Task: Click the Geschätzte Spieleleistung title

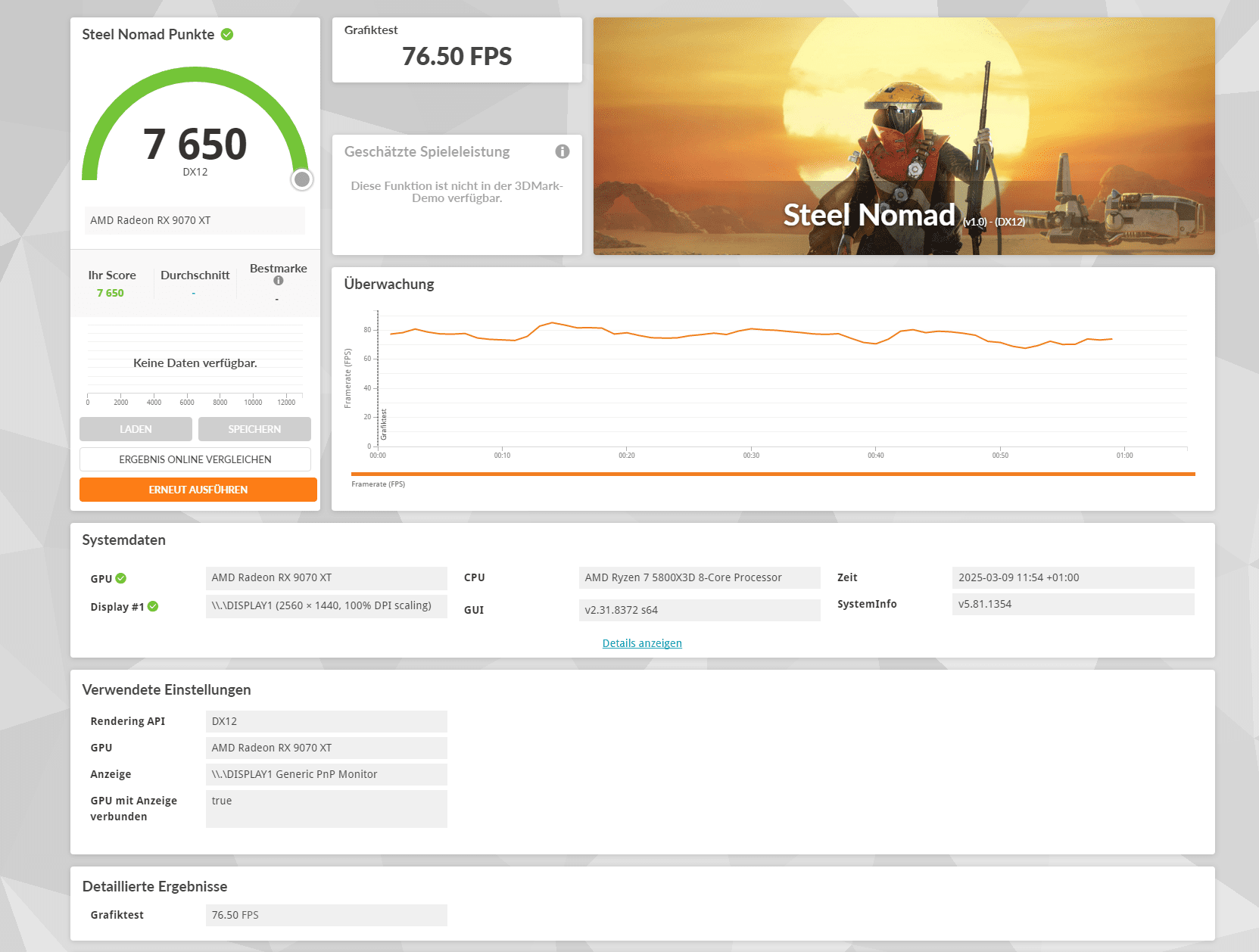Action: pos(427,151)
